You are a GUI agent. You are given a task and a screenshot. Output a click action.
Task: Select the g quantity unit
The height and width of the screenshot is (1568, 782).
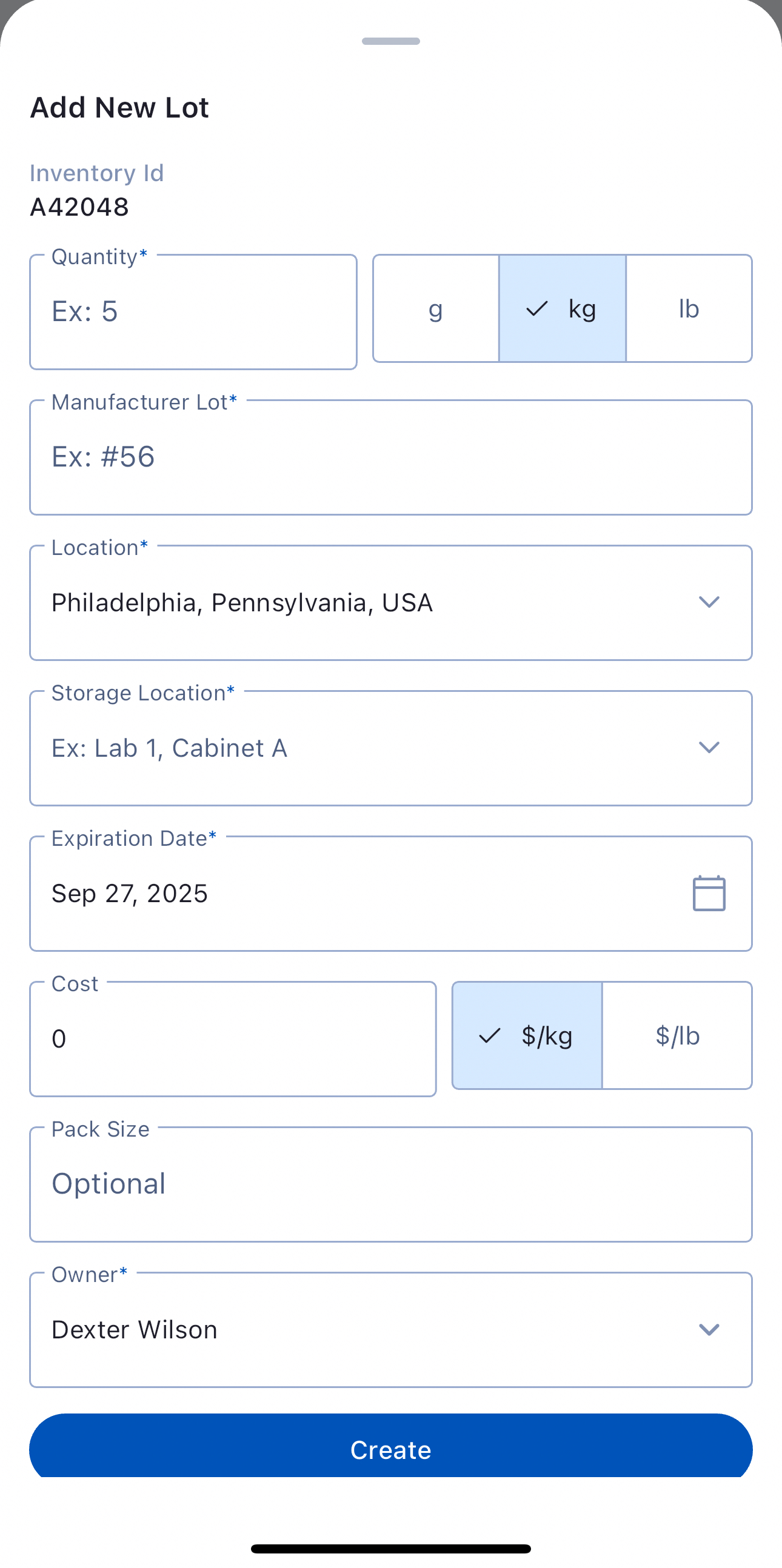click(x=435, y=308)
